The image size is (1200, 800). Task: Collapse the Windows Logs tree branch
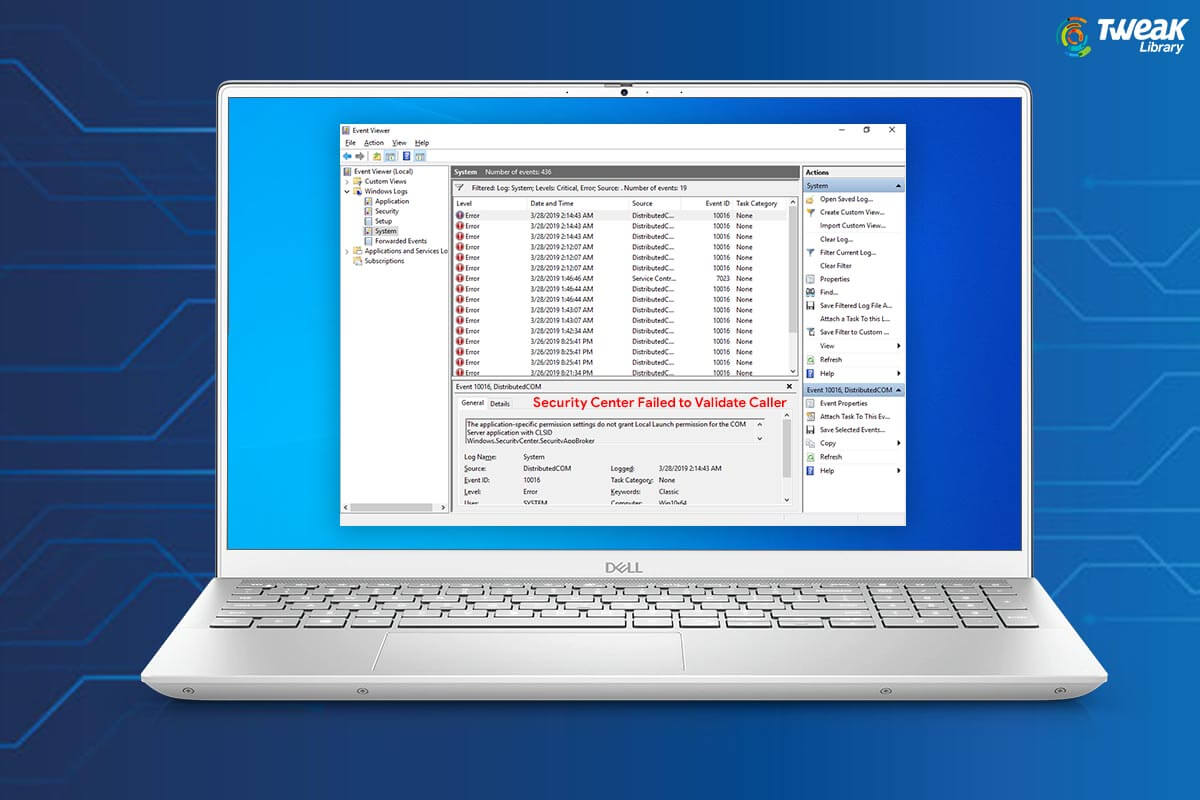tap(346, 191)
